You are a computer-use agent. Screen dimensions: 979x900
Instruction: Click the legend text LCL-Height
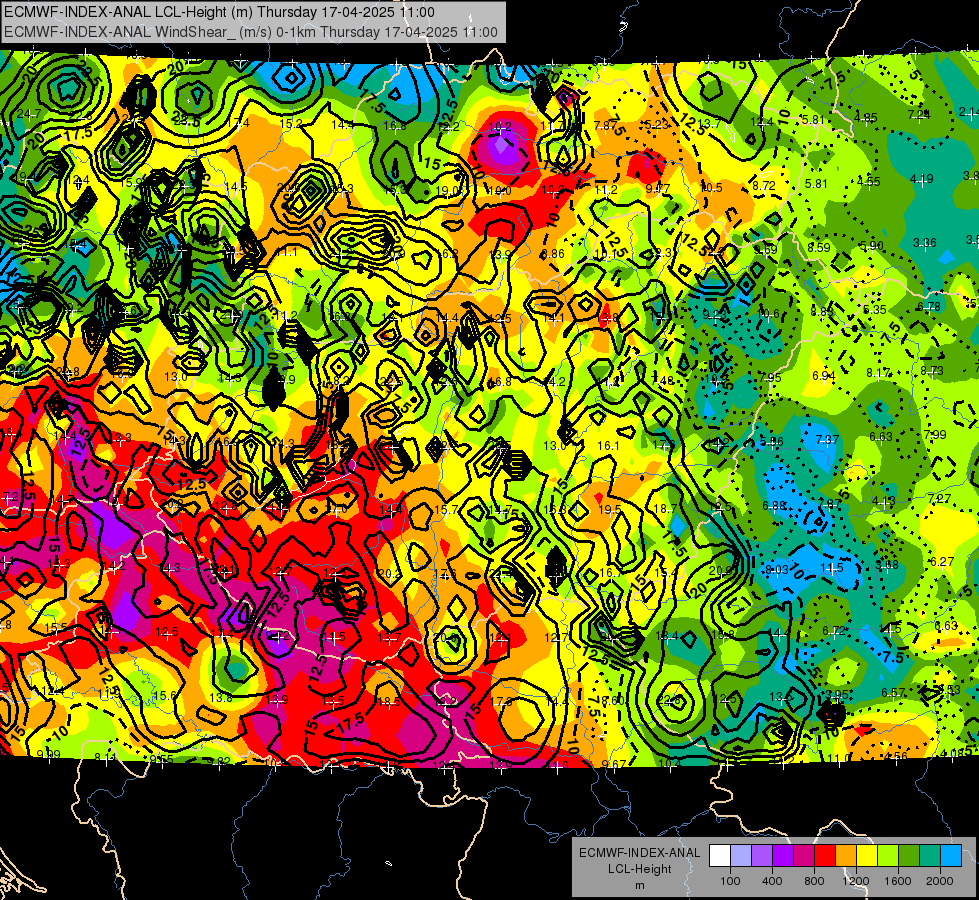tap(639, 869)
